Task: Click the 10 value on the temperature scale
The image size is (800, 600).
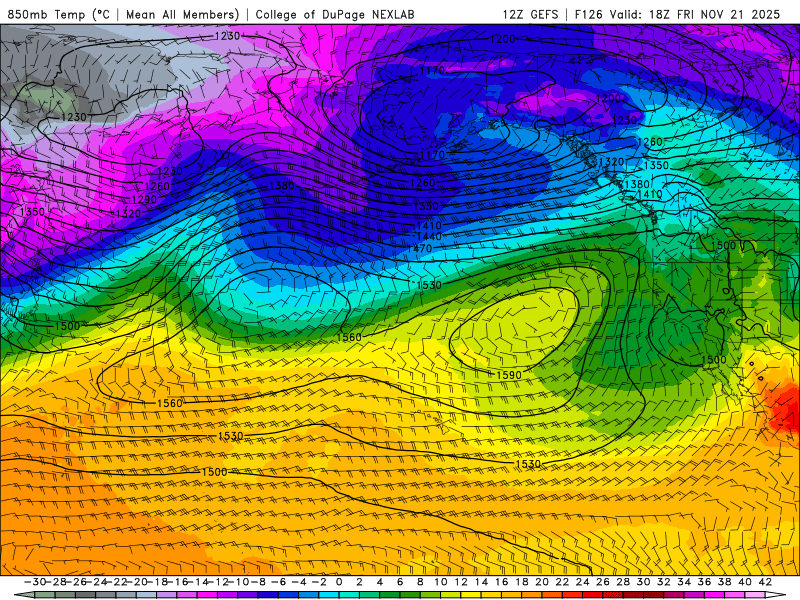Action: pyautogui.click(x=441, y=582)
